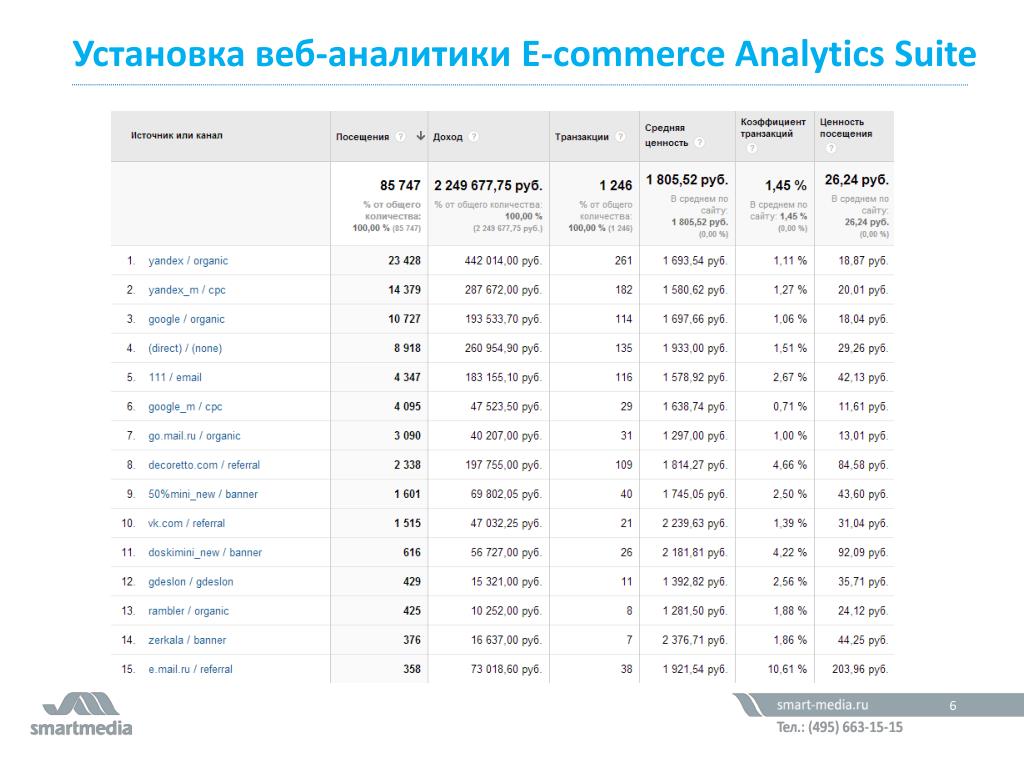The width and height of the screenshot is (1024, 768).
Task: Click average value cell 1 281,50 руб.
Action: [x=695, y=611]
